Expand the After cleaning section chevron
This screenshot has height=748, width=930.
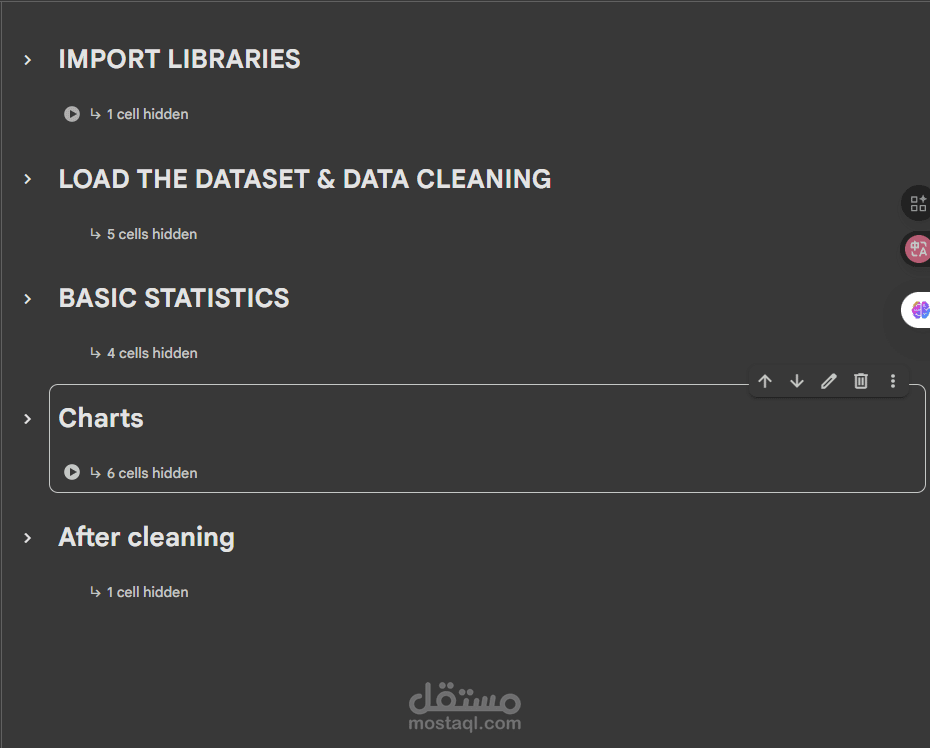pyautogui.click(x=28, y=538)
